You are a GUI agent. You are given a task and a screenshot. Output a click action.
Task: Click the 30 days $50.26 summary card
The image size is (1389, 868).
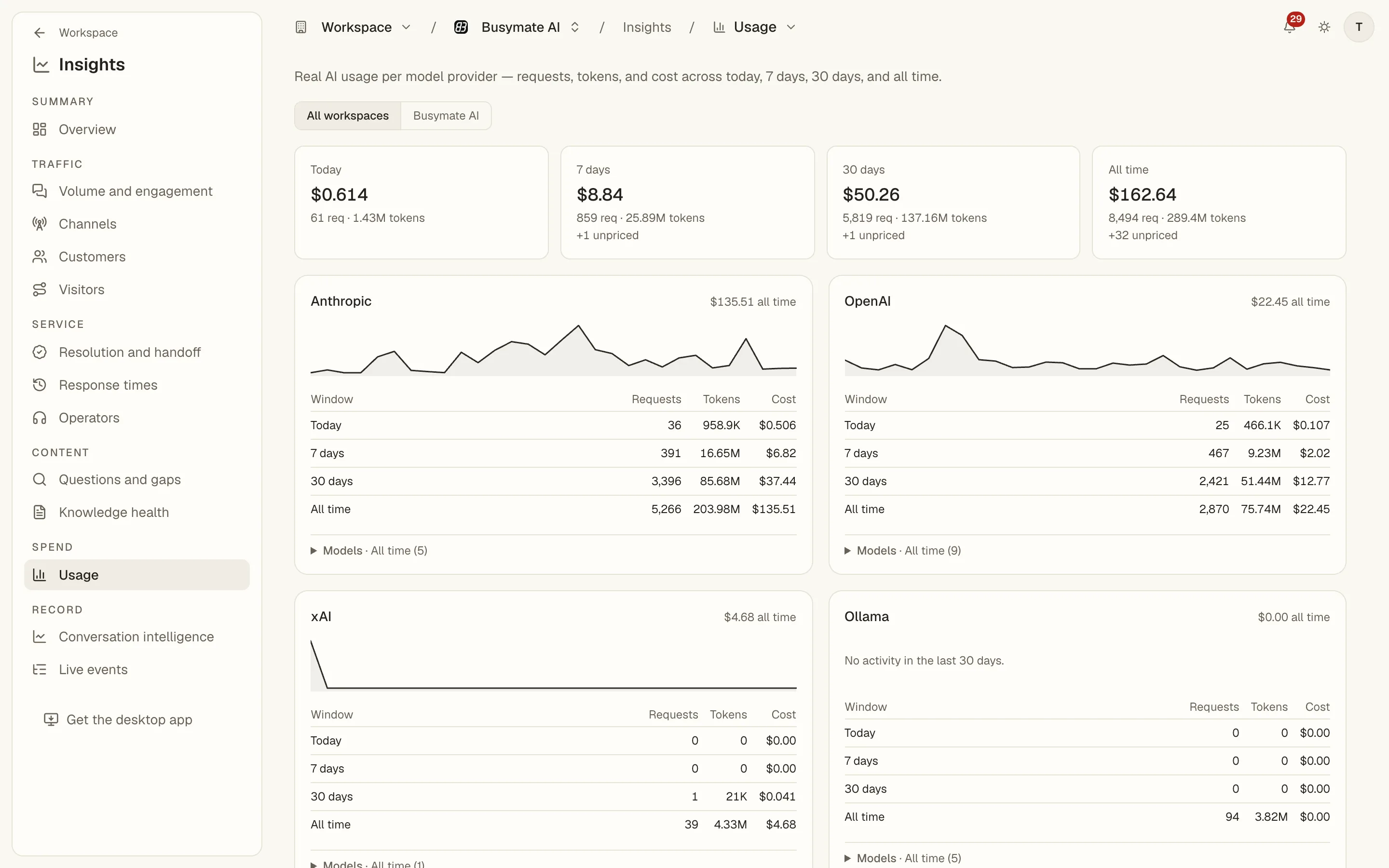953,203
